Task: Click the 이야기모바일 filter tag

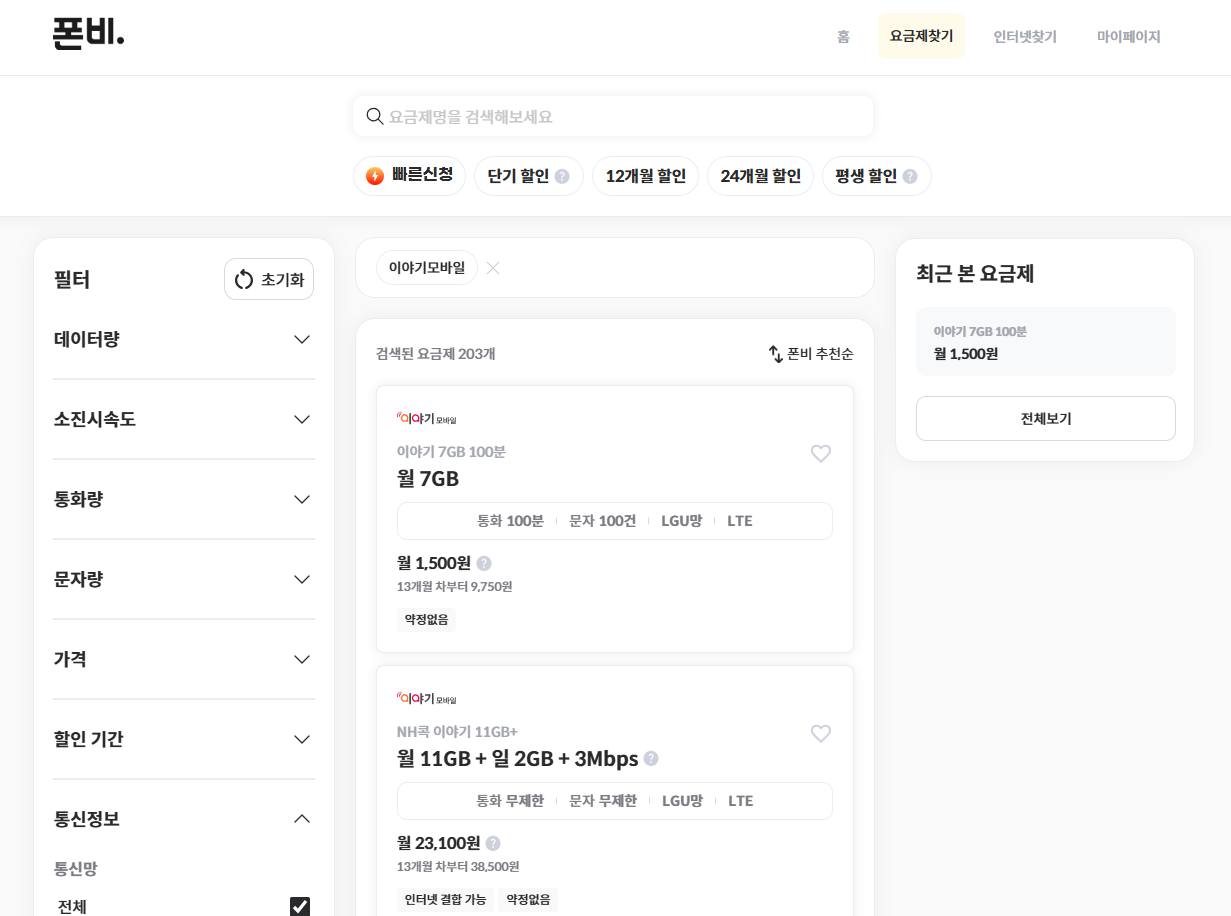Action: [x=427, y=267]
